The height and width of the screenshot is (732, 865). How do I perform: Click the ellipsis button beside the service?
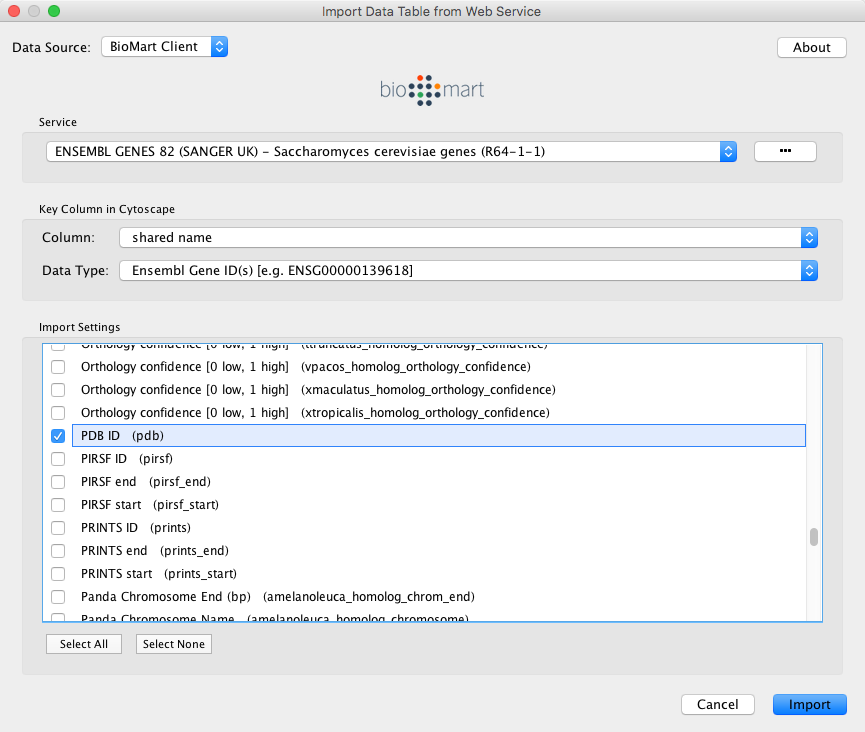(x=784, y=151)
